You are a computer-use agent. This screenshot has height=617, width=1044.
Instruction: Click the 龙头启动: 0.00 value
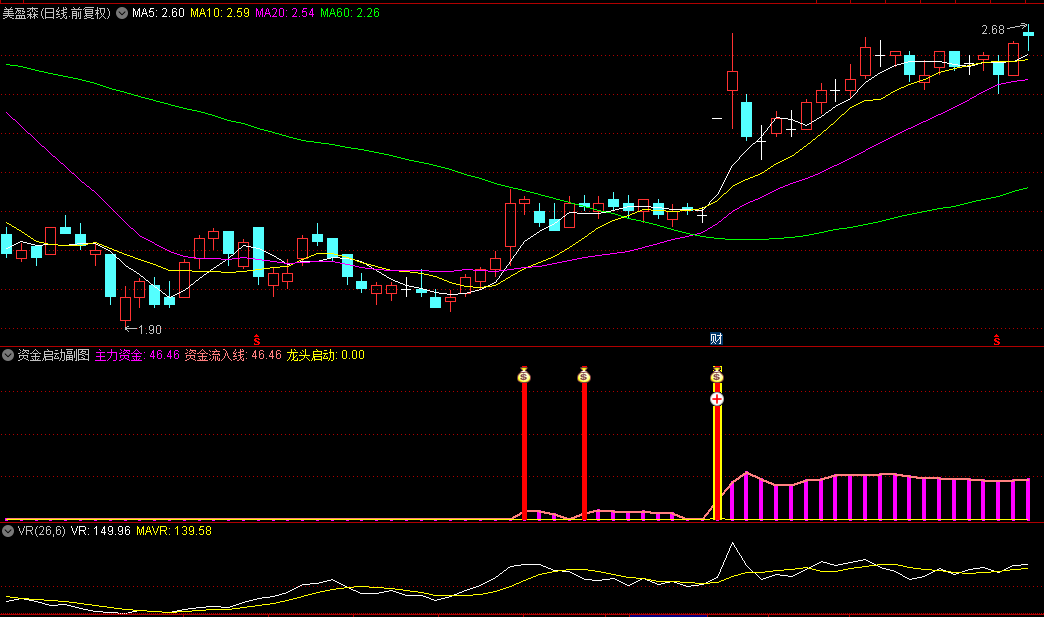click(x=326, y=355)
